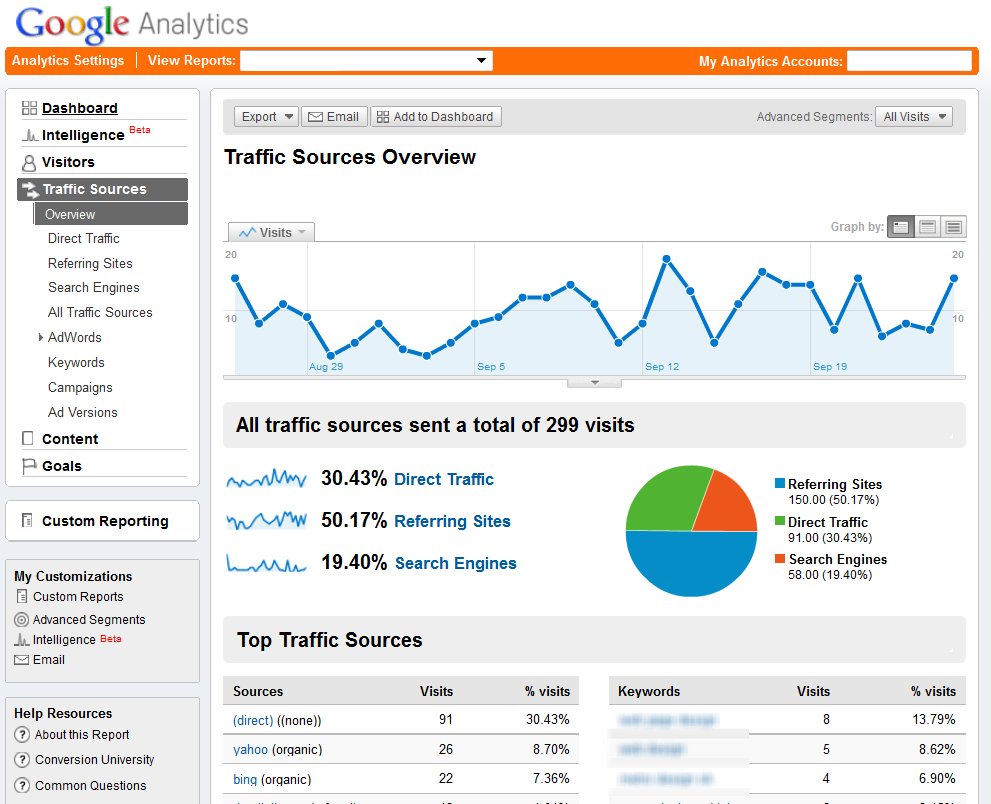
Task: Open the Export dropdown
Action: click(266, 117)
